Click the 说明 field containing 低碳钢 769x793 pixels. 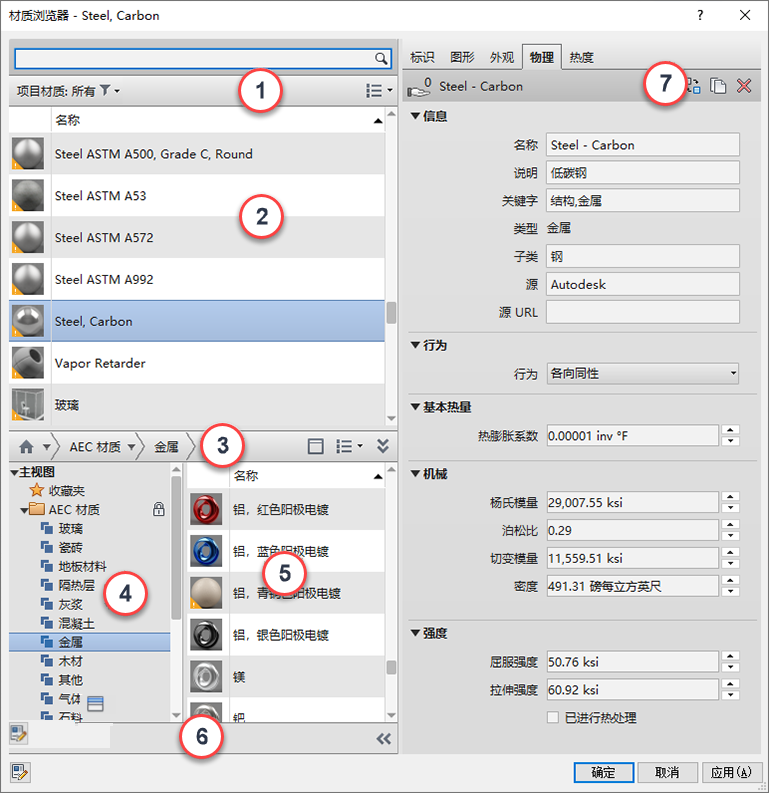tap(643, 173)
